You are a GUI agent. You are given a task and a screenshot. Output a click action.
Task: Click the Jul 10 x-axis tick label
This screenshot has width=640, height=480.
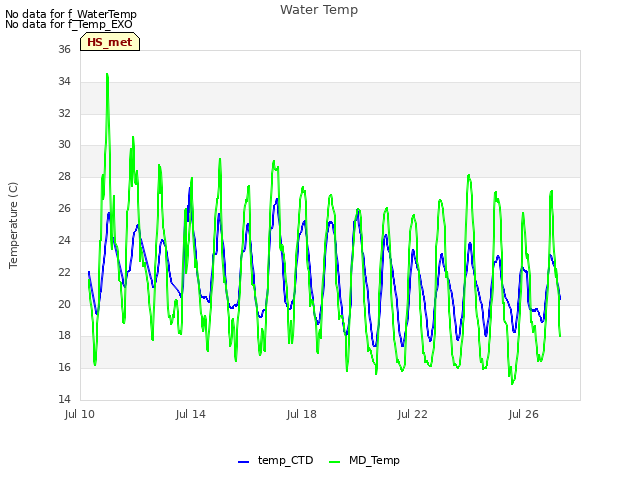(80, 414)
